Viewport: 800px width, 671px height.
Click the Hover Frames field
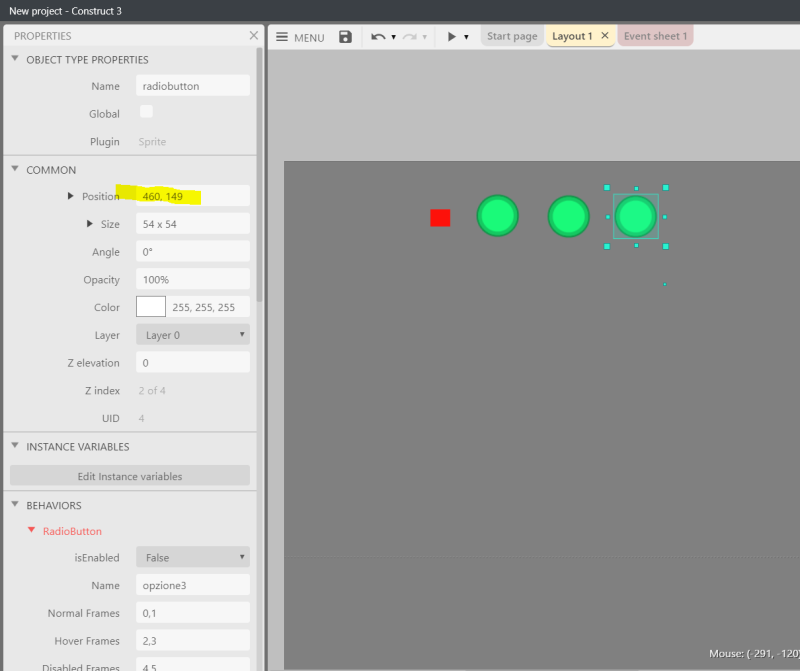[193, 640]
